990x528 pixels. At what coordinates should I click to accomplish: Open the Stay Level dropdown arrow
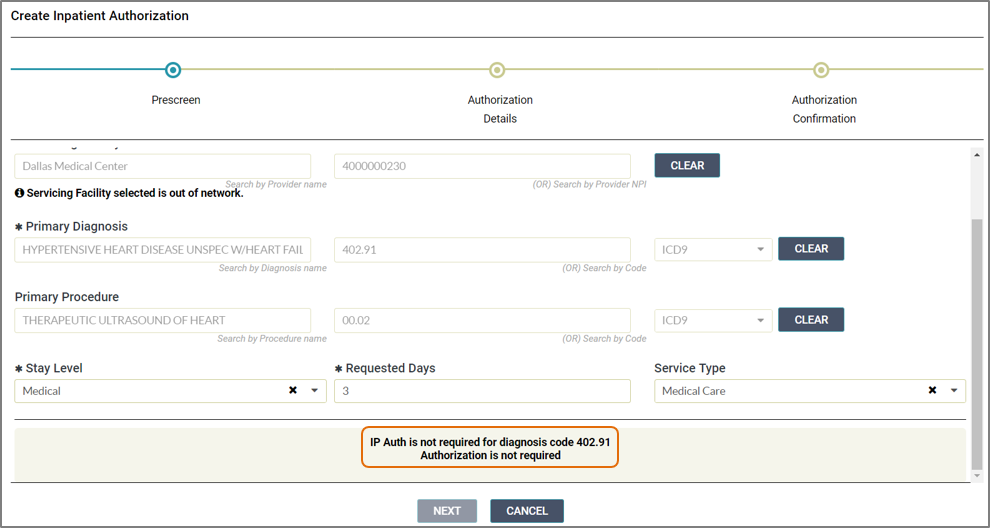[x=314, y=391]
